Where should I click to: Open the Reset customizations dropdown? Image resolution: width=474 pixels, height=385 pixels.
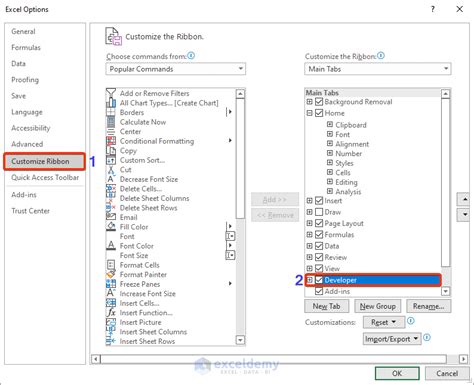click(x=384, y=322)
